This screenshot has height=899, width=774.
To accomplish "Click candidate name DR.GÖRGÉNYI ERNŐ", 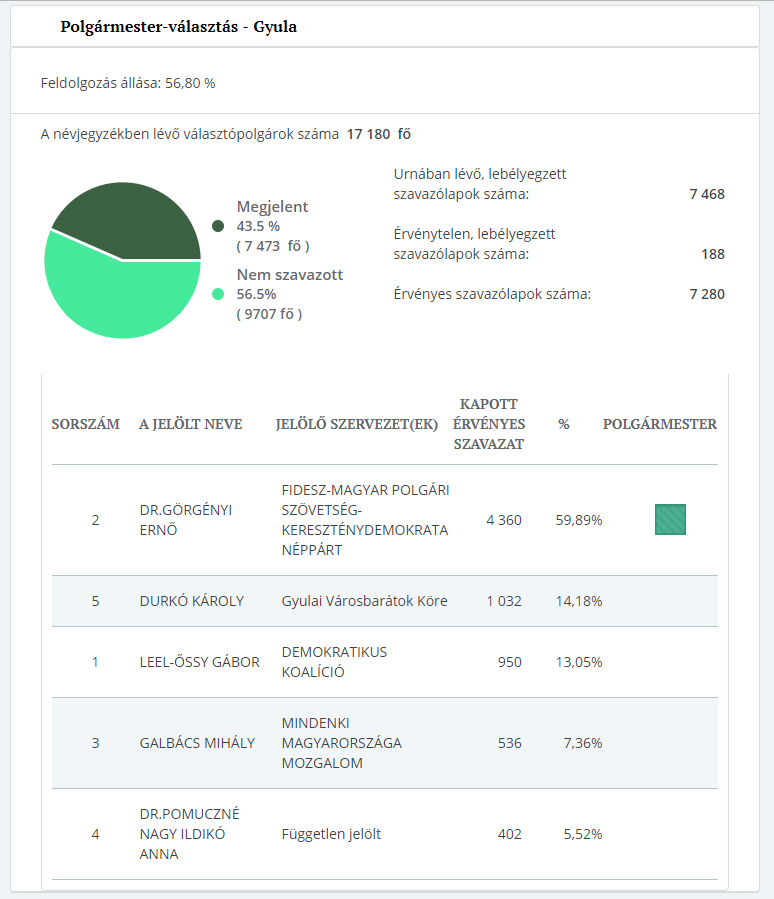I will (186, 520).
